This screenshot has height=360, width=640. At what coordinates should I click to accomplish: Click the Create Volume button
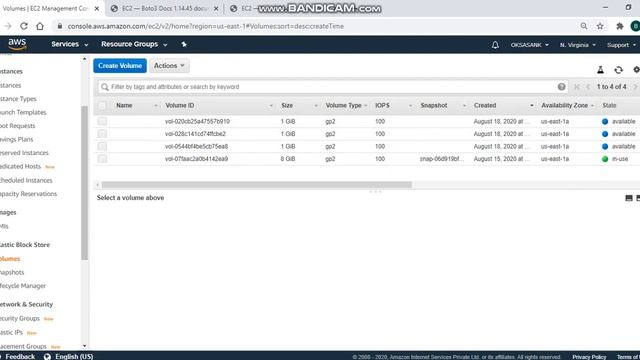pyautogui.click(x=120, y=66)
